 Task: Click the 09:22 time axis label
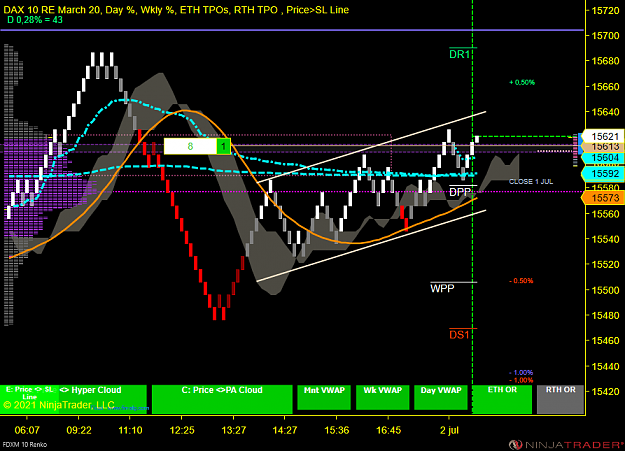pyautogui.click(x=79, y=430)
